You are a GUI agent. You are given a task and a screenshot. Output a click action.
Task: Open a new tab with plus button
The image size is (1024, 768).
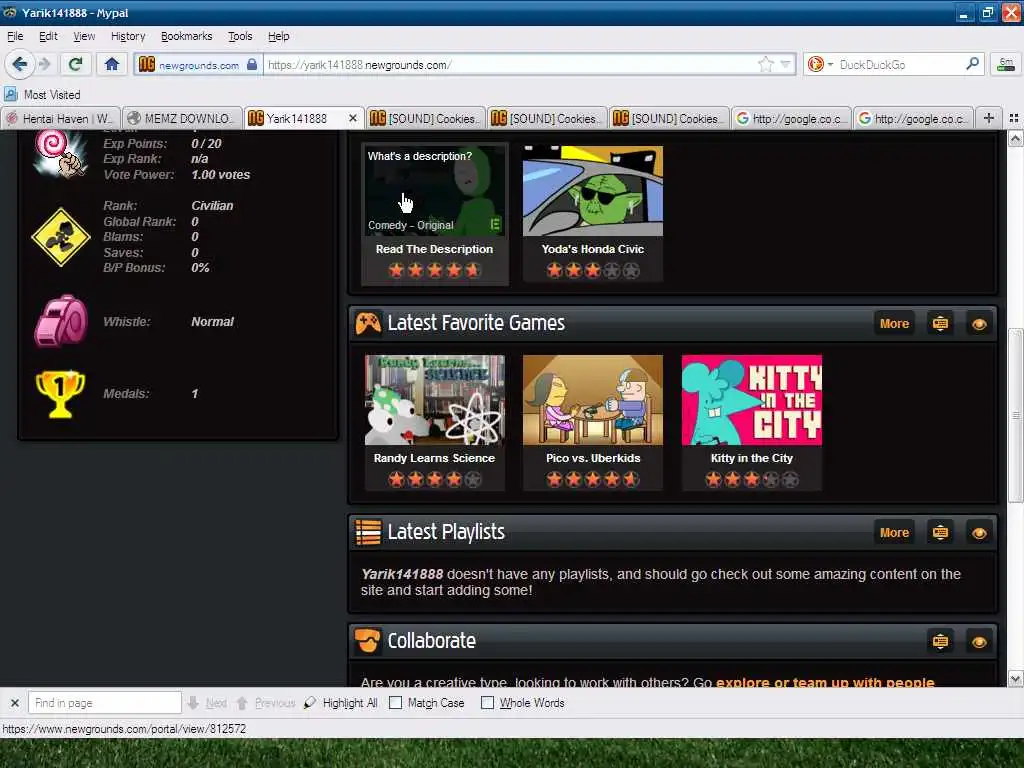tap(989, 118)
